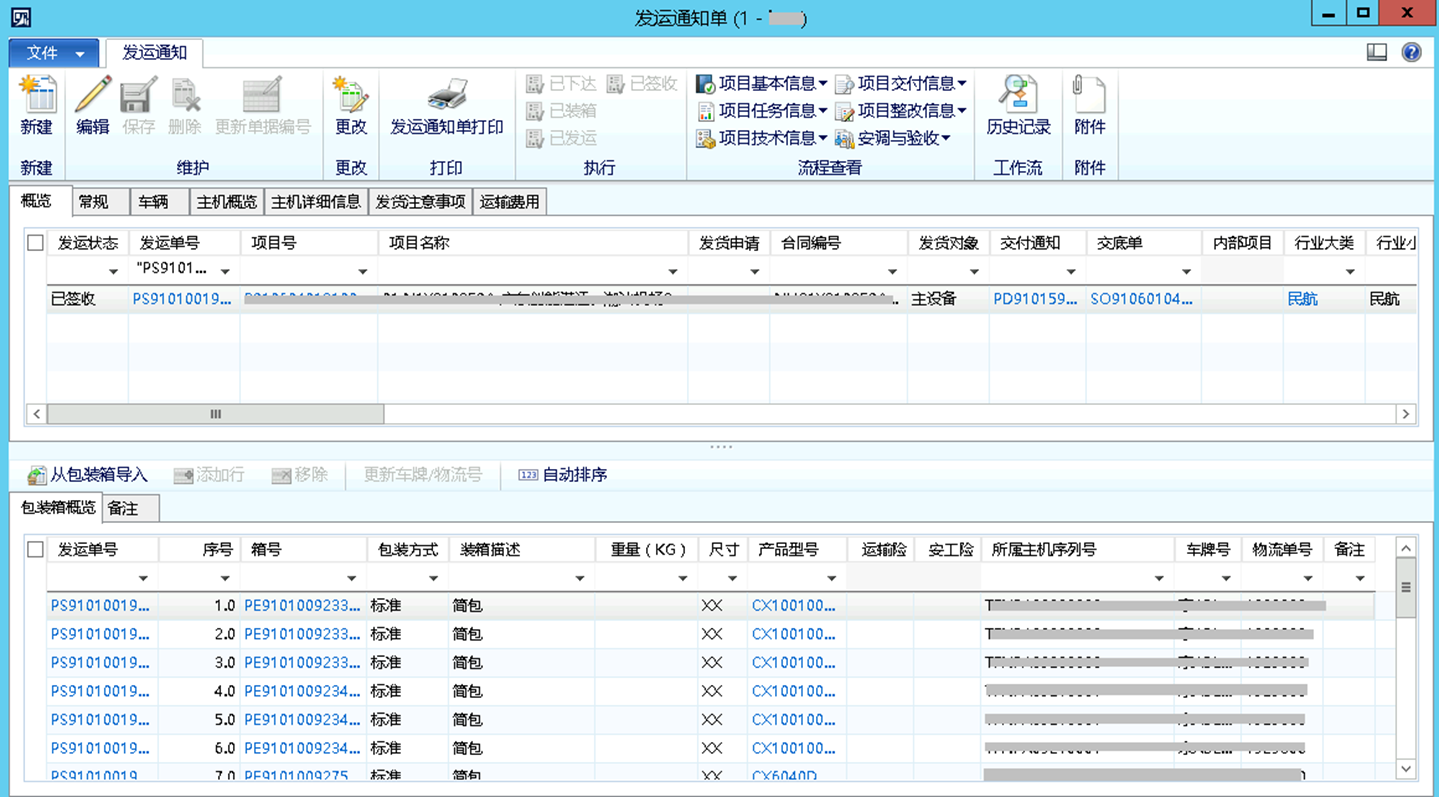Open 发运状态 column filter dropdown
The height and width of the screenshot is (797, 1439).
113,271
